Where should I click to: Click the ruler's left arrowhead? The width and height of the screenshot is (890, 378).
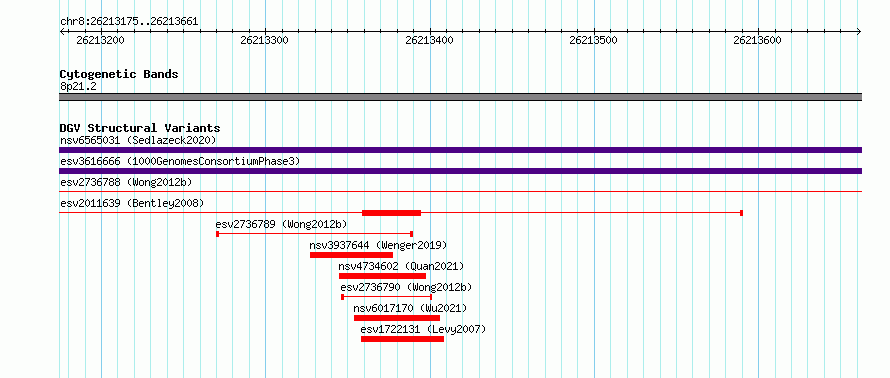click(x=62, y=32)
